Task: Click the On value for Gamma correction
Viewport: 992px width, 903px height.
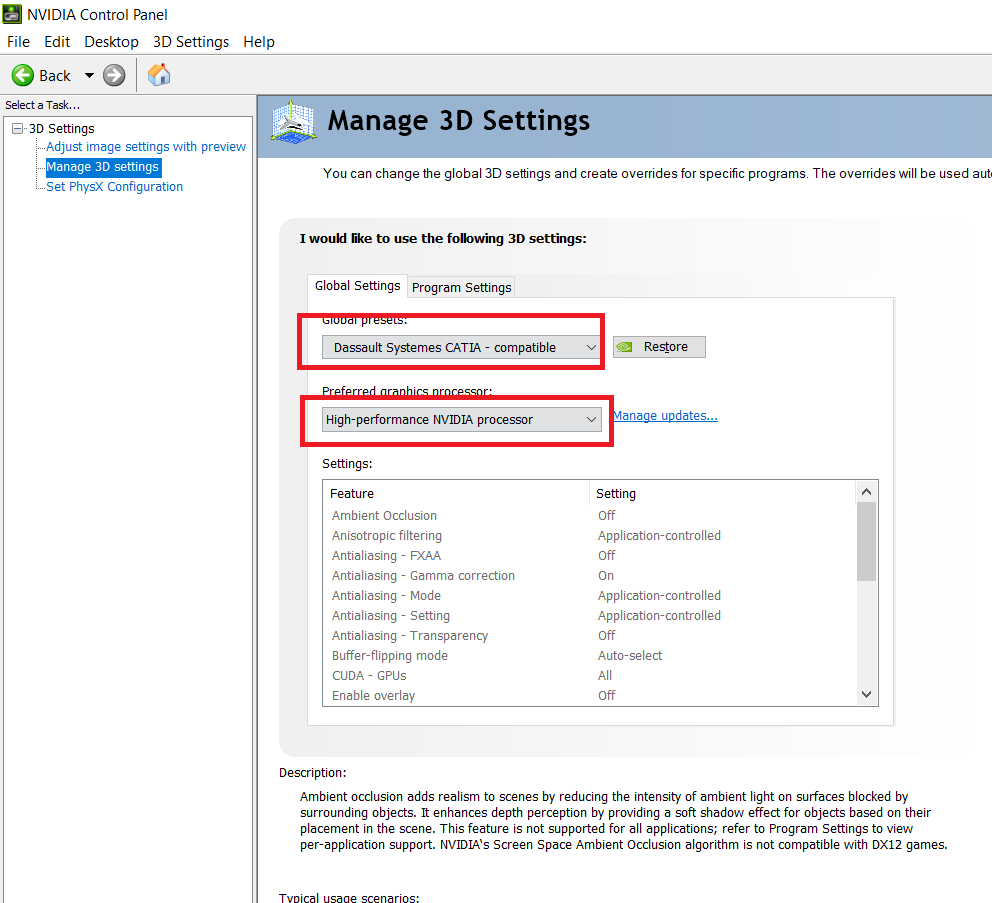Action: (606, 576)
